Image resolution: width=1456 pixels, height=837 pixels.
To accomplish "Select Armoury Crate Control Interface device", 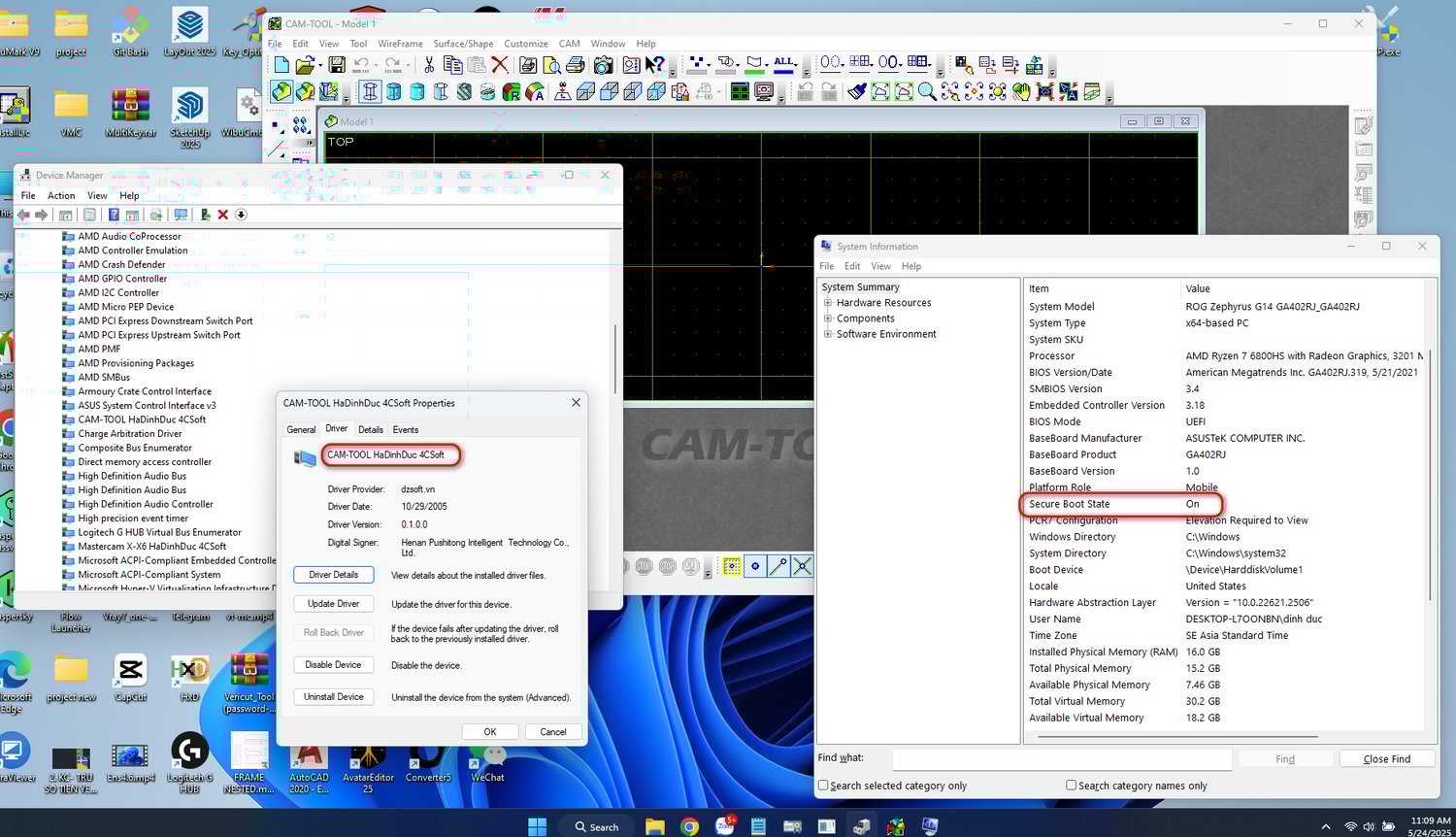I will coord(145,391).
